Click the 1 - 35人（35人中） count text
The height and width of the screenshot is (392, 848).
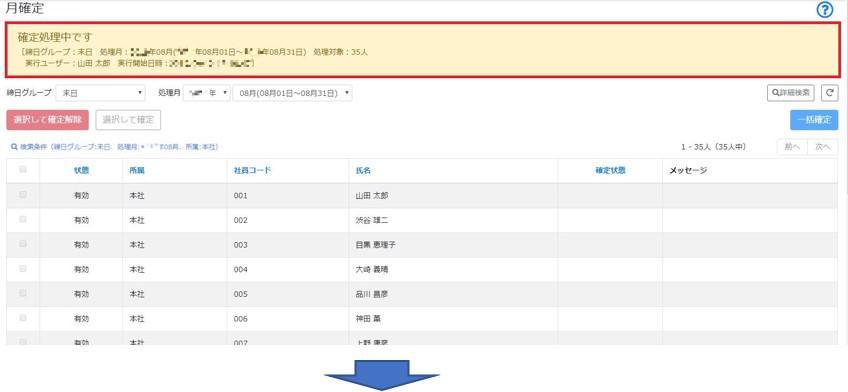(x=714, y=147)
